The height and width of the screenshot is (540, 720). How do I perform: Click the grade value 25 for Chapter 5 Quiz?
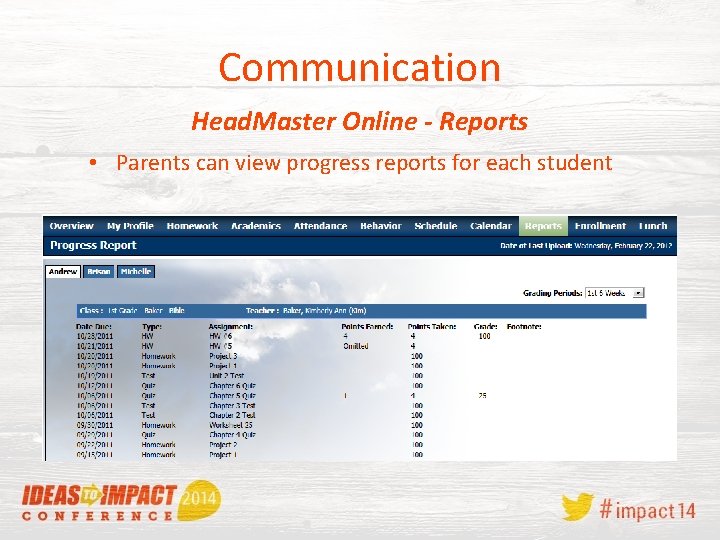pos(482,396)
